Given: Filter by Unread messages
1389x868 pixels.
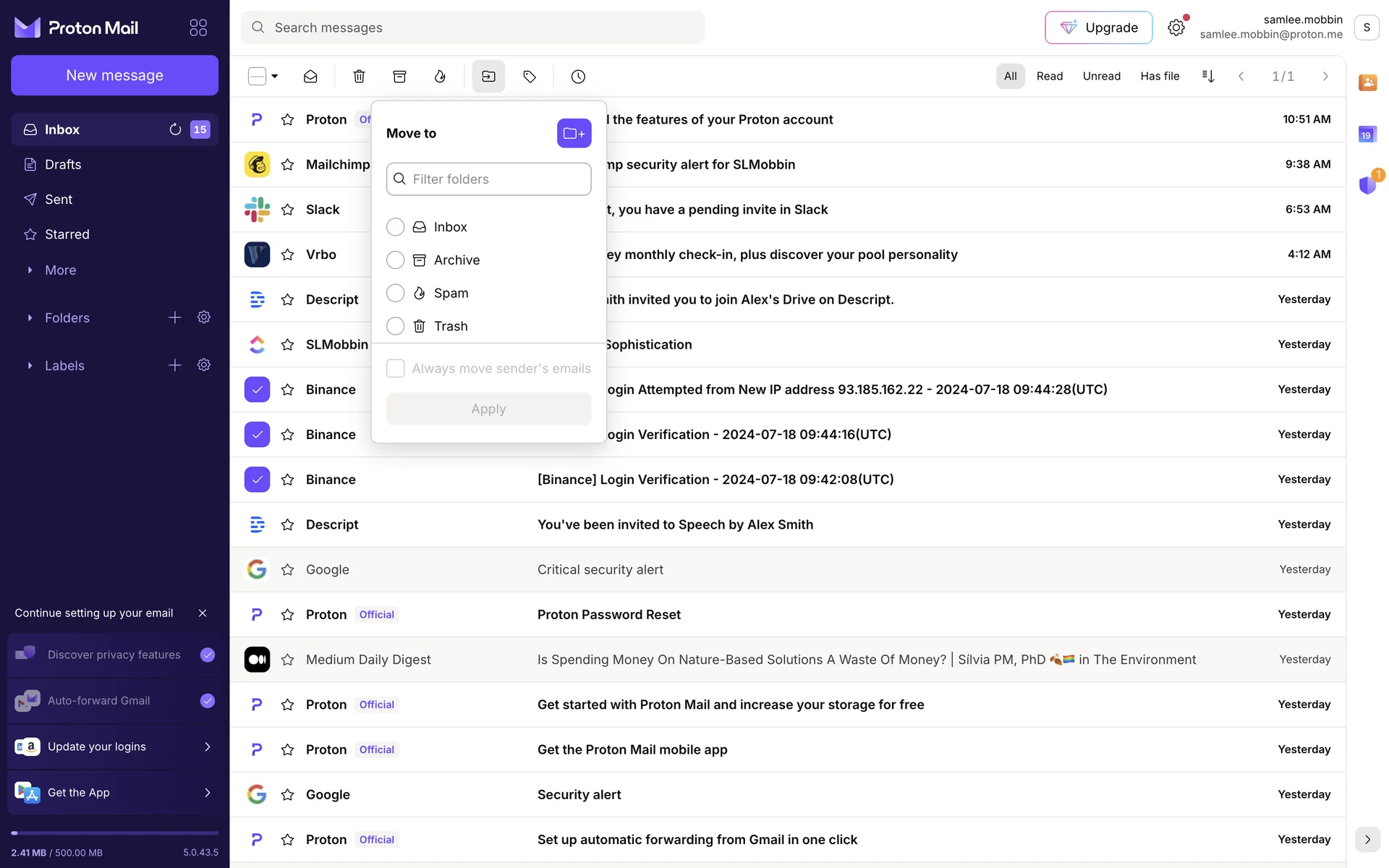Looking at the screenshot, I should pos(1101,76).
